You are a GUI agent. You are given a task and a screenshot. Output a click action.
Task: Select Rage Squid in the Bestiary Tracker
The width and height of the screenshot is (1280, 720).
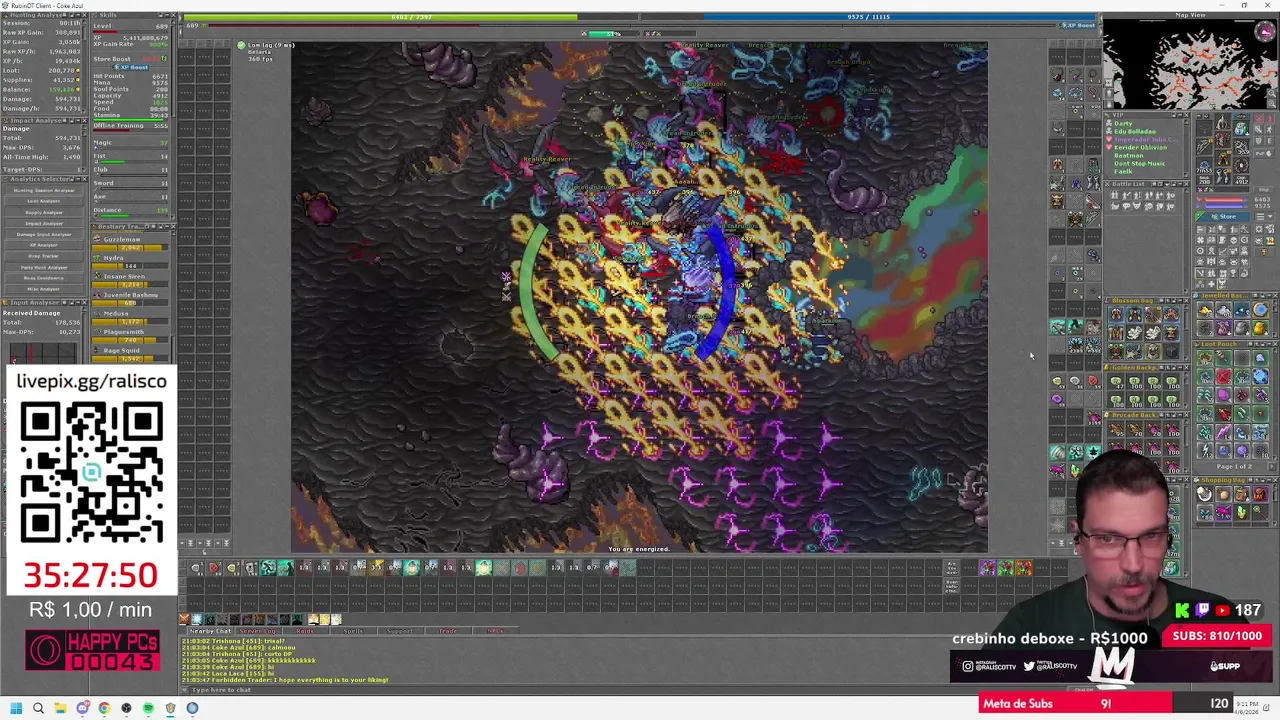(132, 354)
